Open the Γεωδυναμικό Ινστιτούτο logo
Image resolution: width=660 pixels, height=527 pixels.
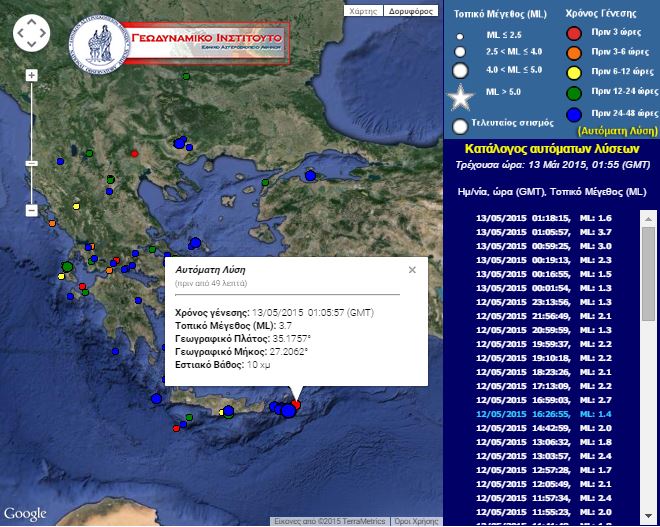pos(180,44)
